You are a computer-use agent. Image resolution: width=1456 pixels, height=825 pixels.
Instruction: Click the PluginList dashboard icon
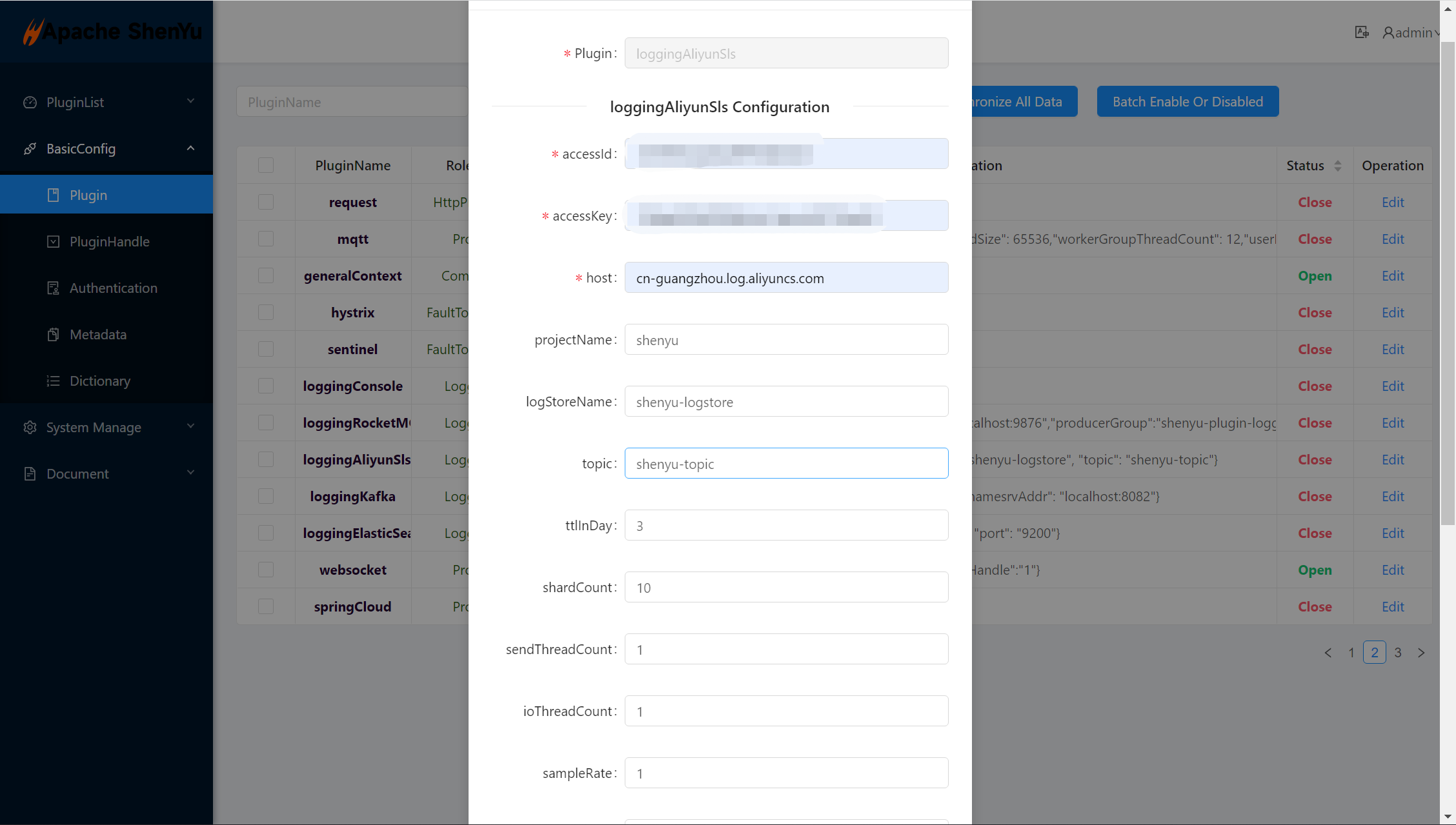tap(30, 103)
